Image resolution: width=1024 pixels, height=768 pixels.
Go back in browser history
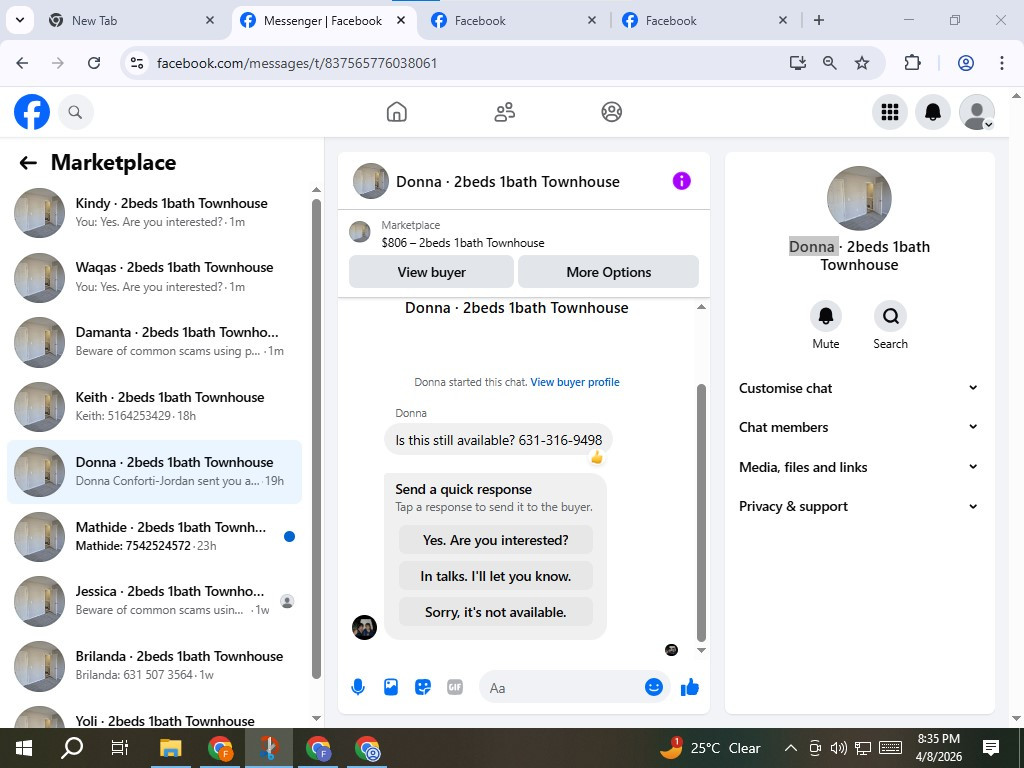[22, 63]
